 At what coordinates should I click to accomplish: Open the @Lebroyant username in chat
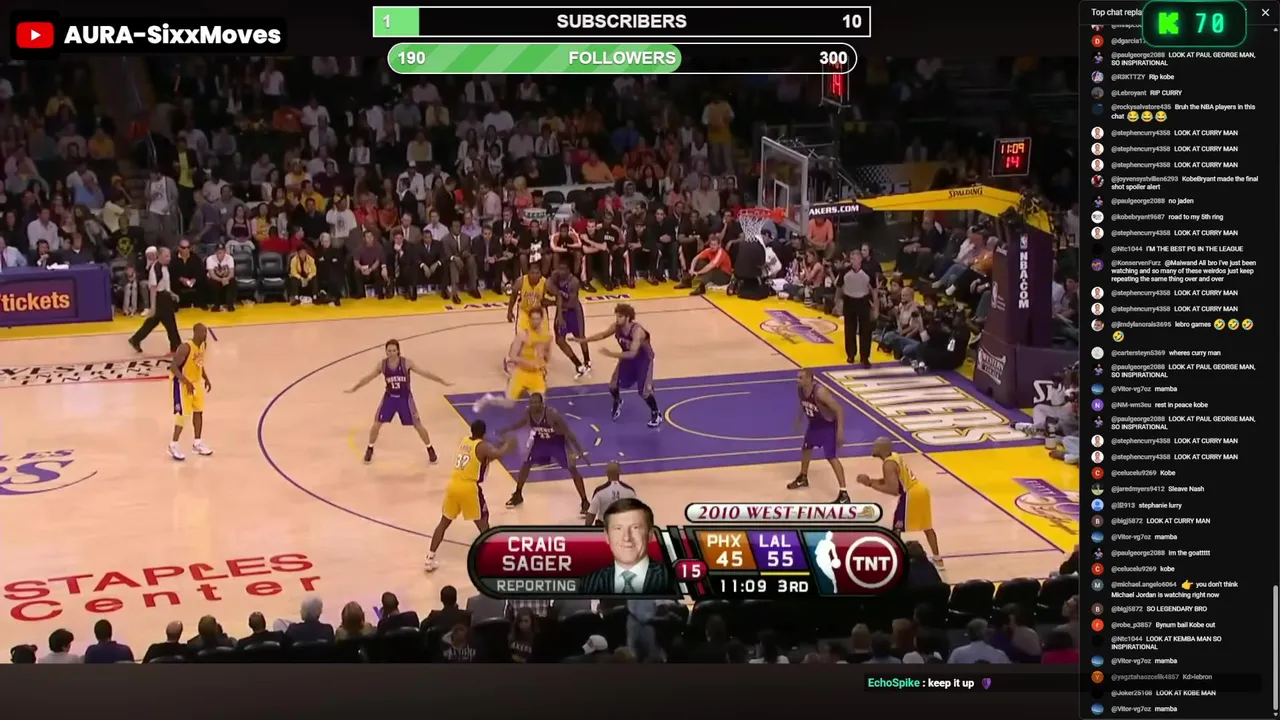pyautogui.click(x=1128, y=93)
